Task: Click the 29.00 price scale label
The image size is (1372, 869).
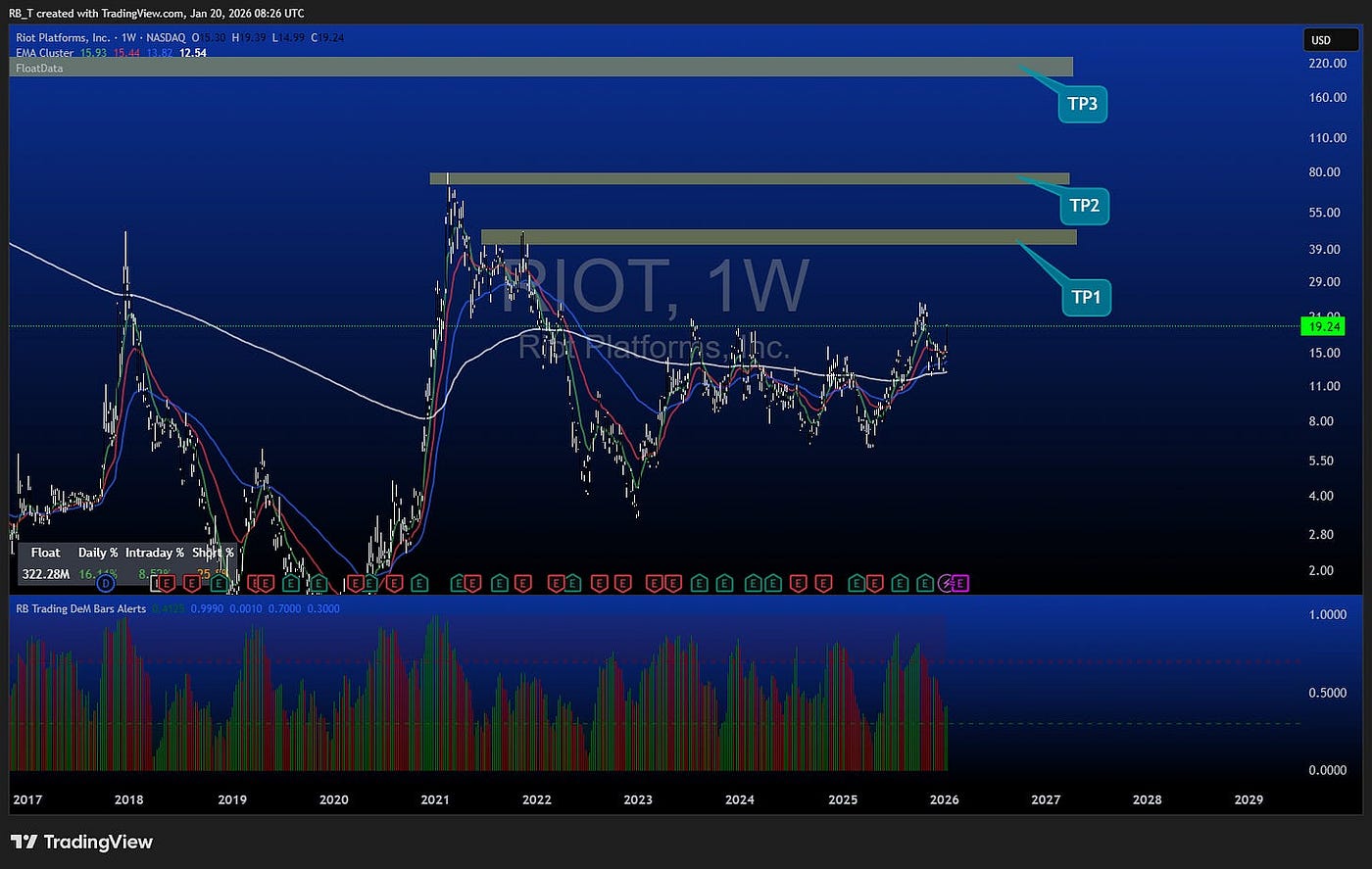Action: click(x=1324, y=282)
